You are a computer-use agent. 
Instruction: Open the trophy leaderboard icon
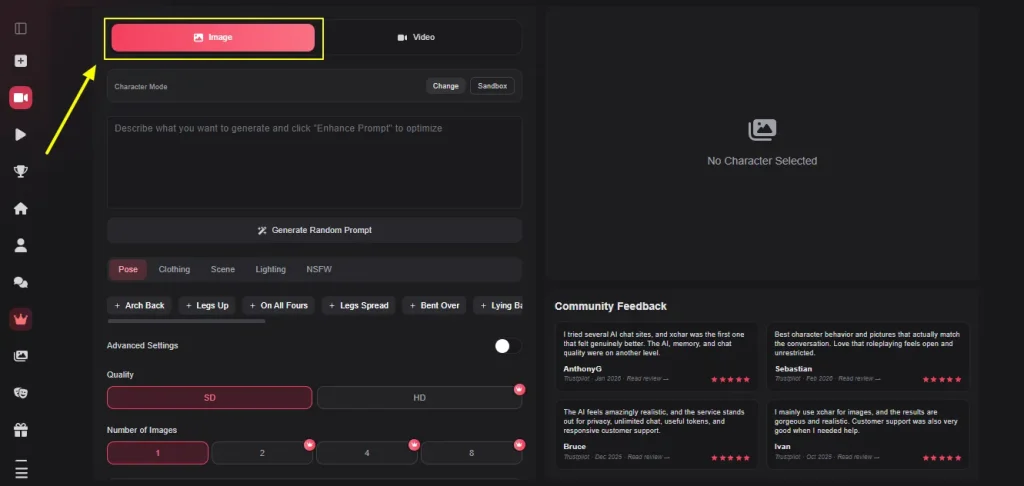click(x=21, y=171)
